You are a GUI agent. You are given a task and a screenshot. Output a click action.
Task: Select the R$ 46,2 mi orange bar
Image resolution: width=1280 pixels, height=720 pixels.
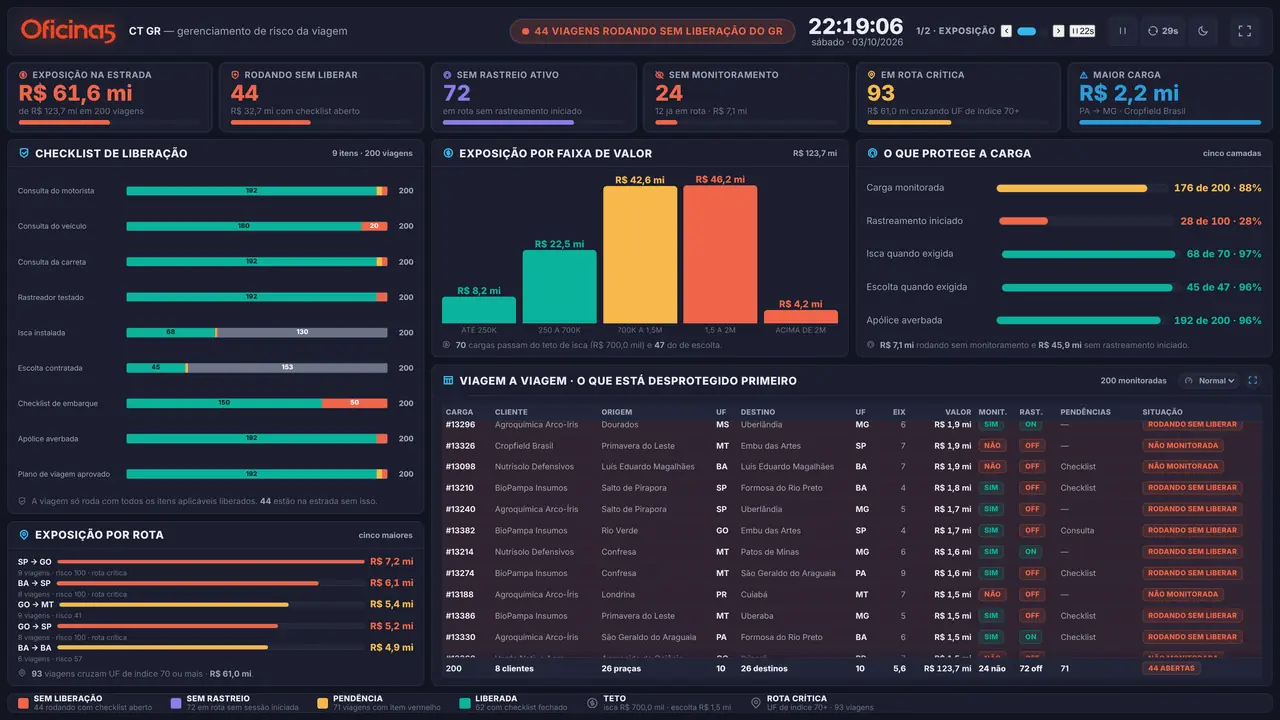click(x=720, y=255)
